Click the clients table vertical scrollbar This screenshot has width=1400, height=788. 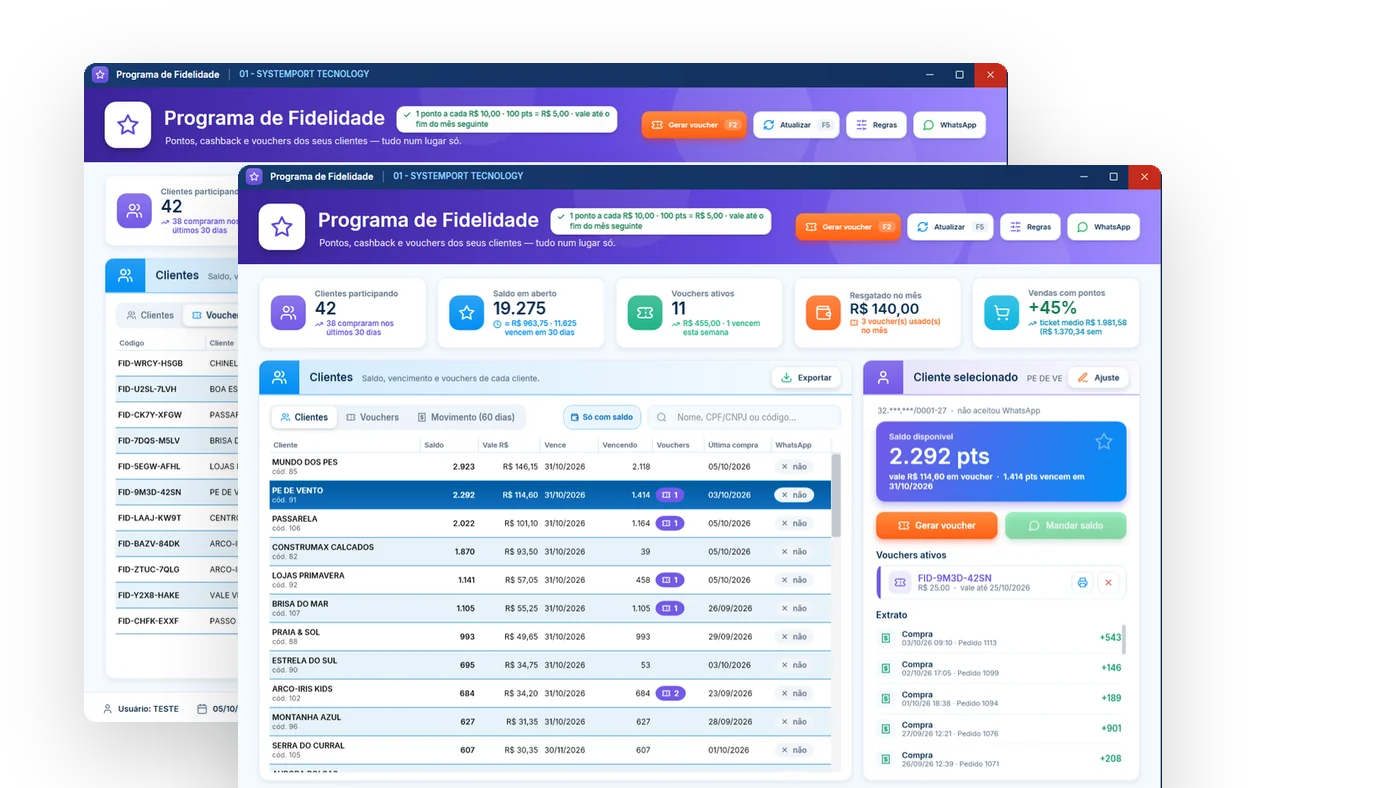pos(836,495)
